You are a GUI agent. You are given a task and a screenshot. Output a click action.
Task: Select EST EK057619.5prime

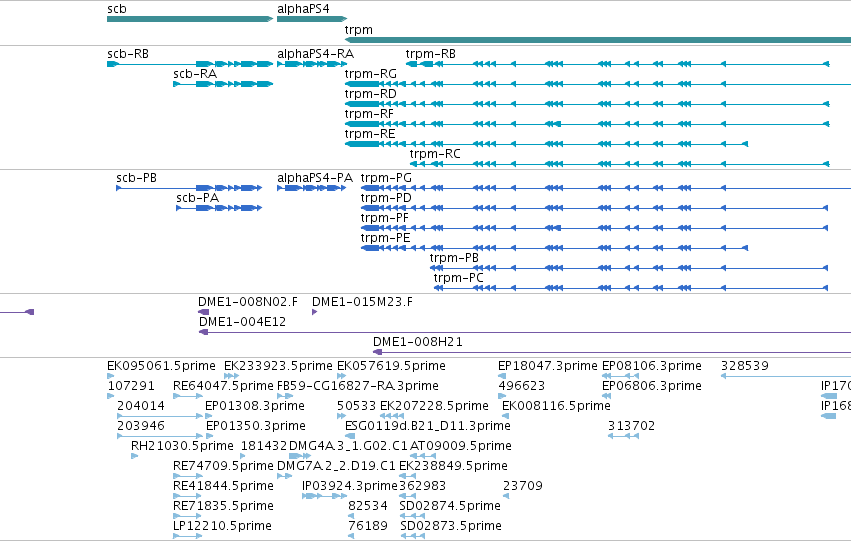click(x=341, y=376)
